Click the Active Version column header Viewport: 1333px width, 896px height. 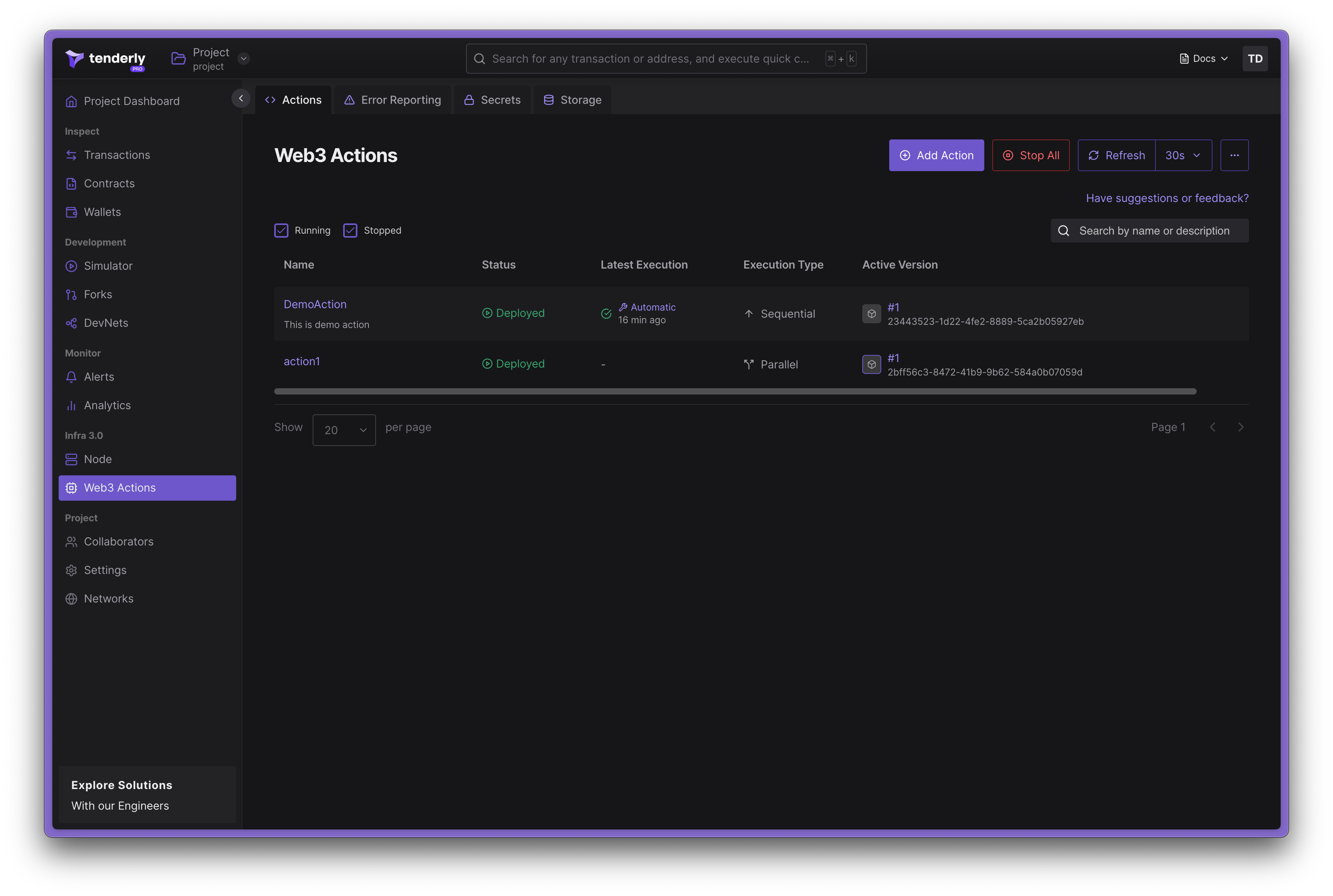click(x=900, y=265)
